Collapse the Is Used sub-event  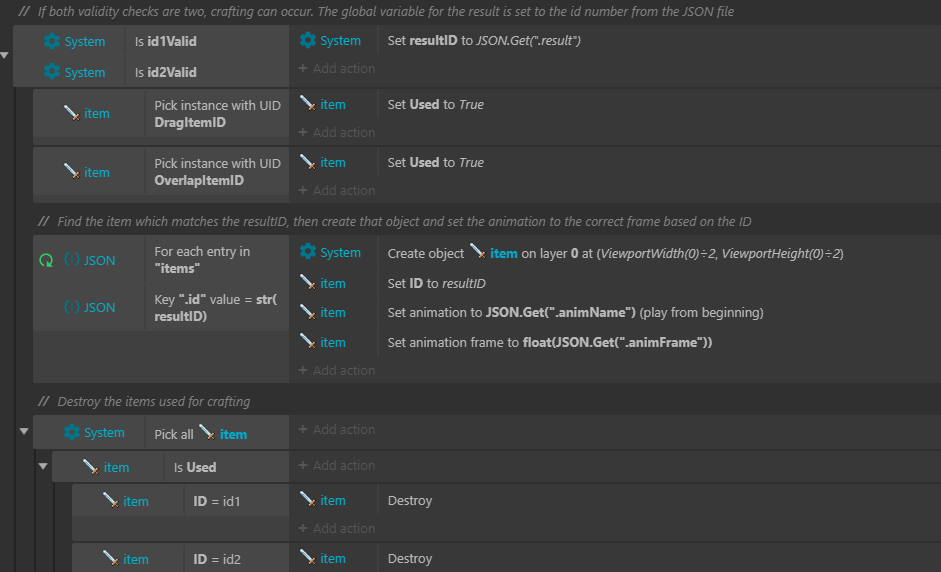tap(43, 466)
